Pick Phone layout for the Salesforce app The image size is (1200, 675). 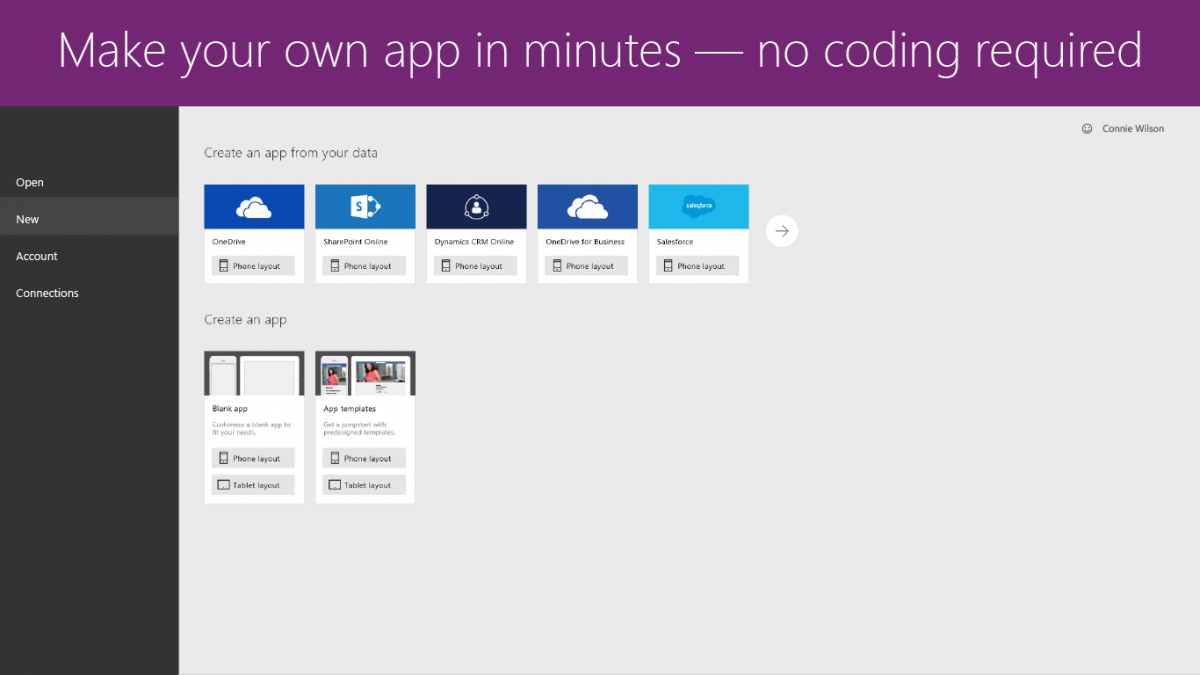[698, 265]
